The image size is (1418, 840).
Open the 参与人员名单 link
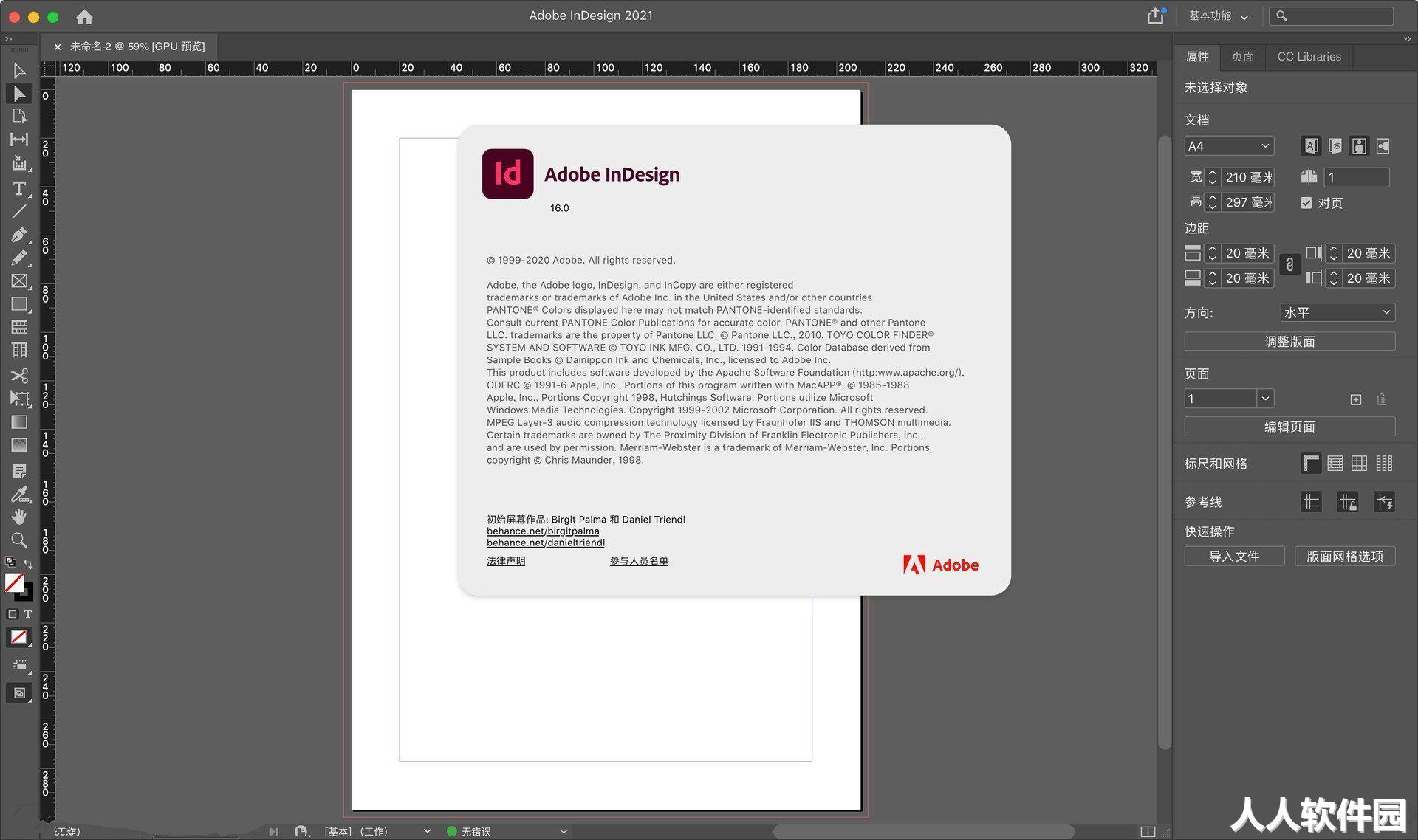[639, 561]
